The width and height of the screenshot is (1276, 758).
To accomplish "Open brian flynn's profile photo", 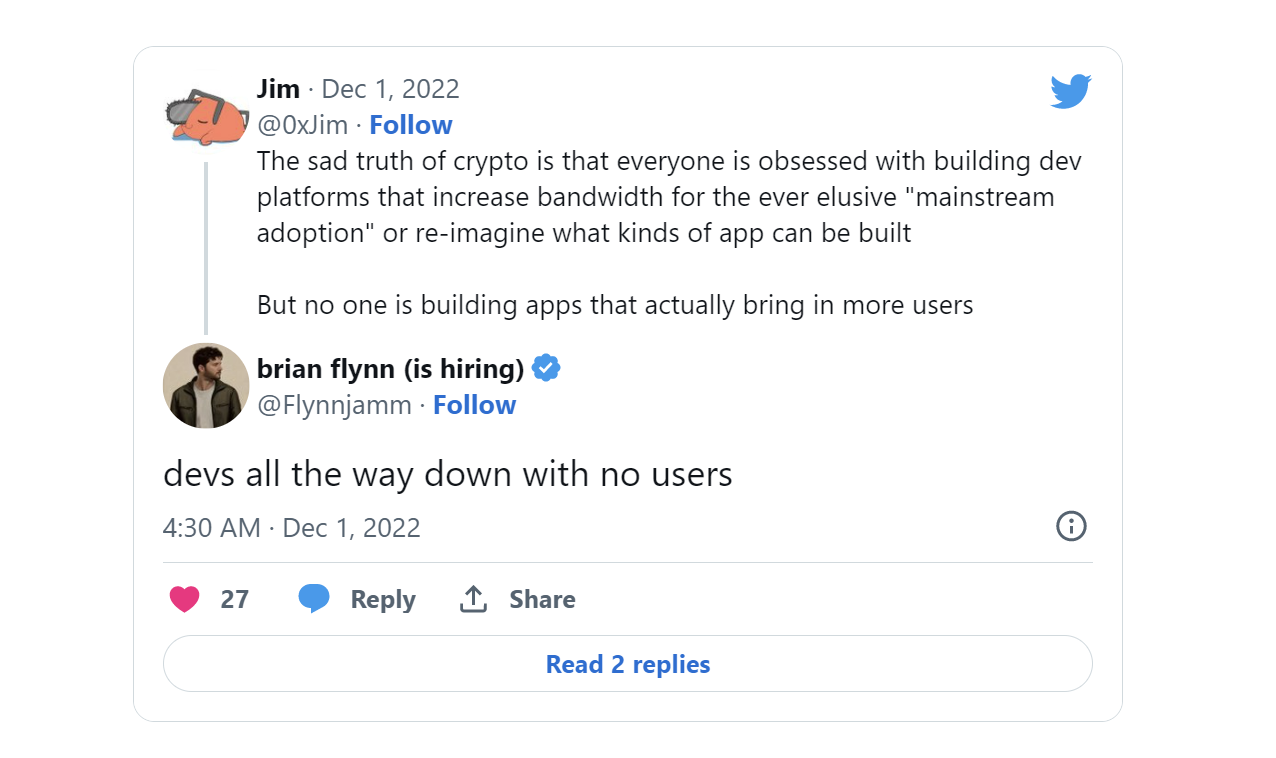I will pyautogui.click(x=206, y=386).
